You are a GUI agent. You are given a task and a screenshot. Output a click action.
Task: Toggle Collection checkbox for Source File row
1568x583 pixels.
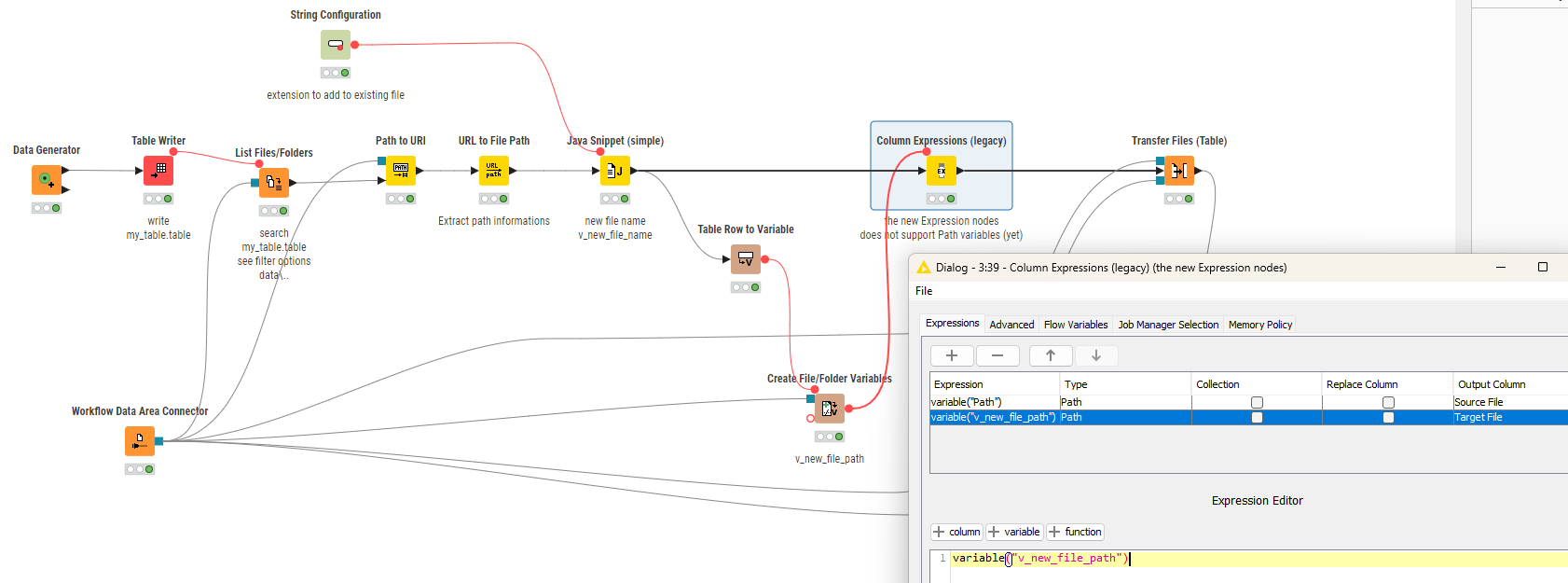coord(1257,402)
